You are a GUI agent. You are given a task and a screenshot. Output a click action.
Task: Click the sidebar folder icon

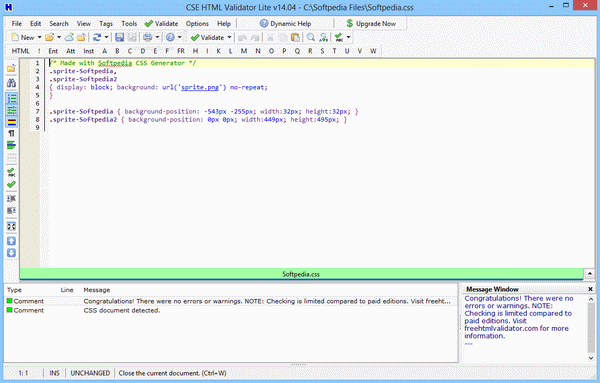[x=11, y=68]
